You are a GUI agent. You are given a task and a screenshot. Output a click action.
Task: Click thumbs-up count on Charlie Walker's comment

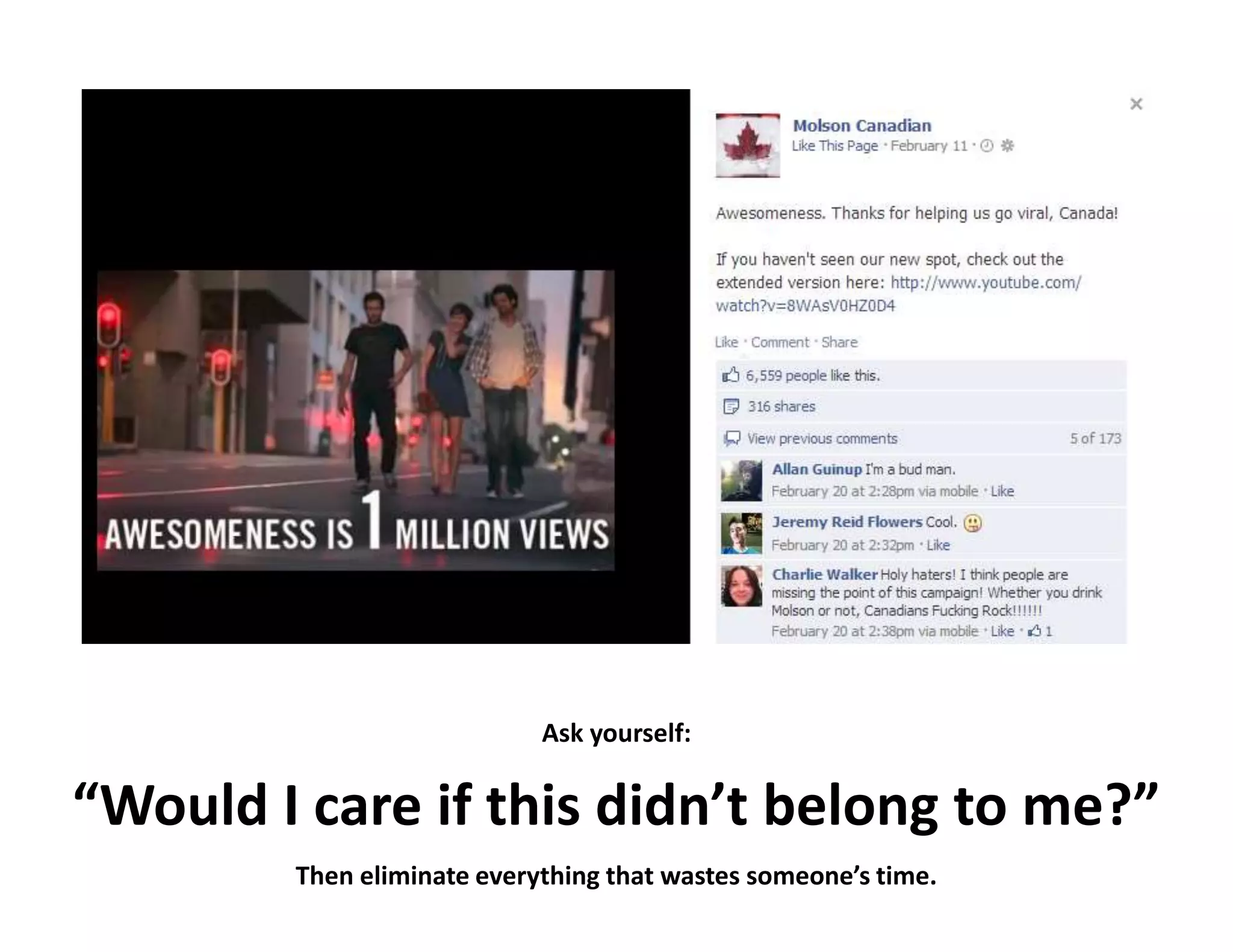(x=1040, y=631)
